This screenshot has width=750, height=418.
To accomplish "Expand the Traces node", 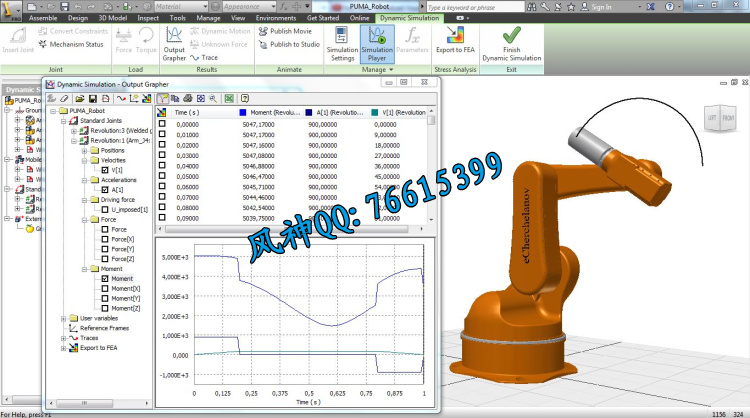I will [x=64, y=338].
